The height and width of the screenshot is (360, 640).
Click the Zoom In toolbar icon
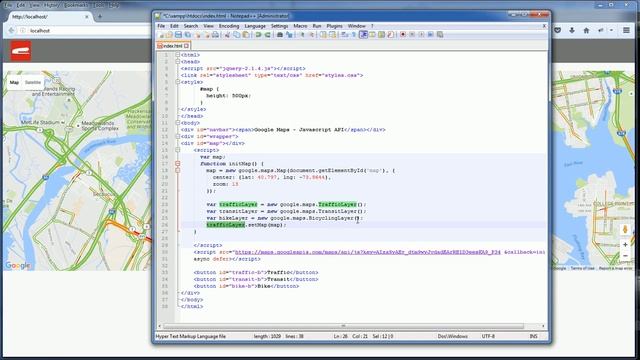[302, 35]
